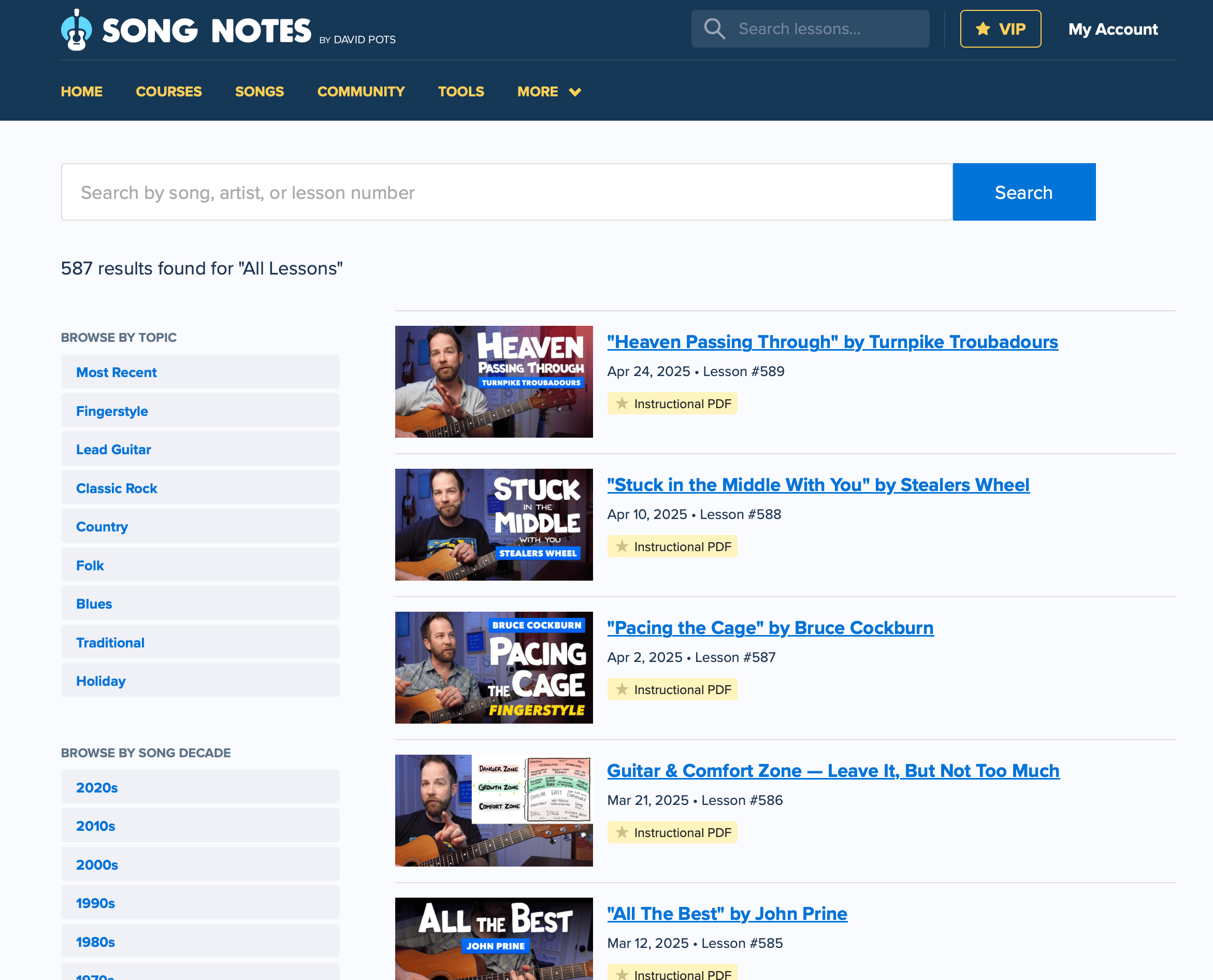This screenshot has width=1213, height=980.
Task: Click the star icon beside Lesson #586 PDF
Action: pos(622,831)
